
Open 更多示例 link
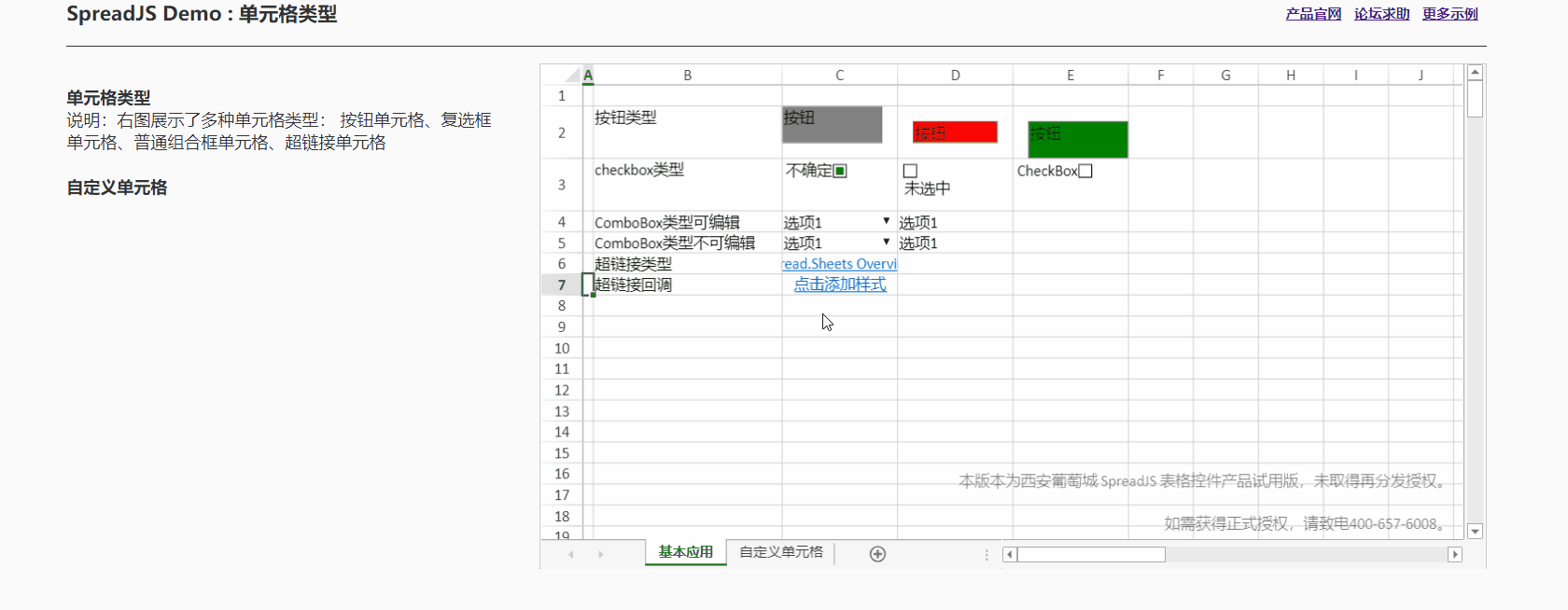[x=1450, y=14]
